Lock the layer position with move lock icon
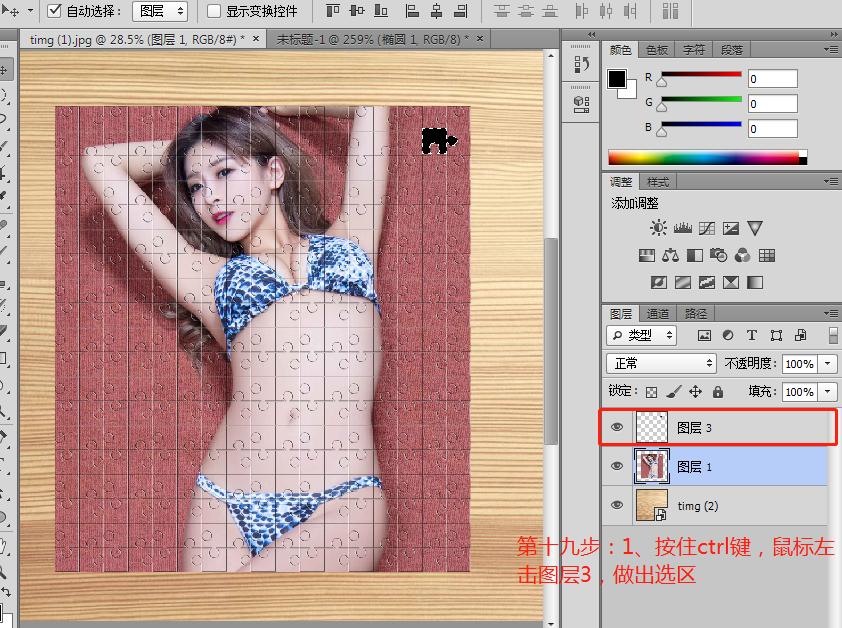842x628 pixels. pyautogui.click(x=695, y=390)
